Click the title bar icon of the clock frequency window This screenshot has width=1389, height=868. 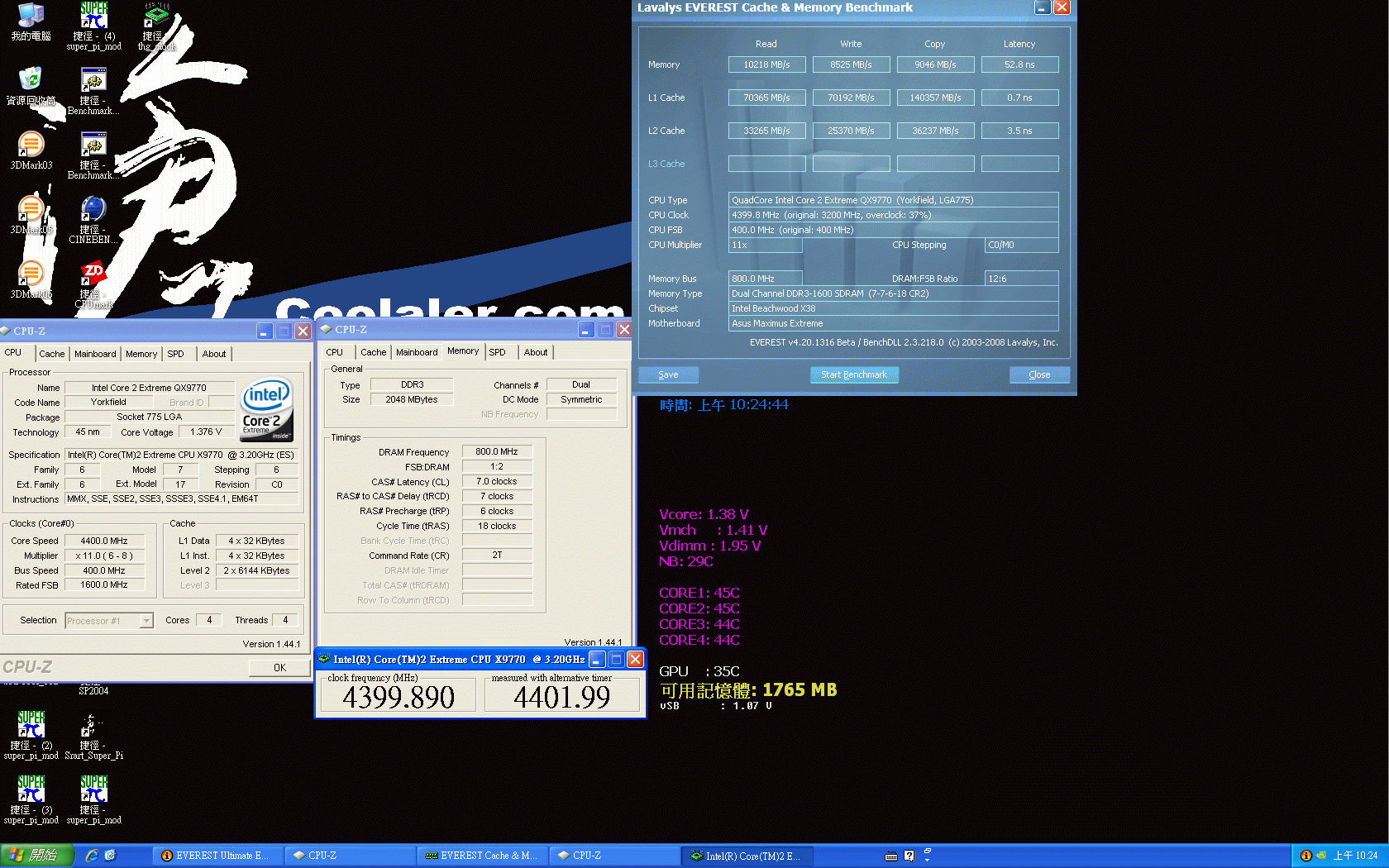coord(324,659)
